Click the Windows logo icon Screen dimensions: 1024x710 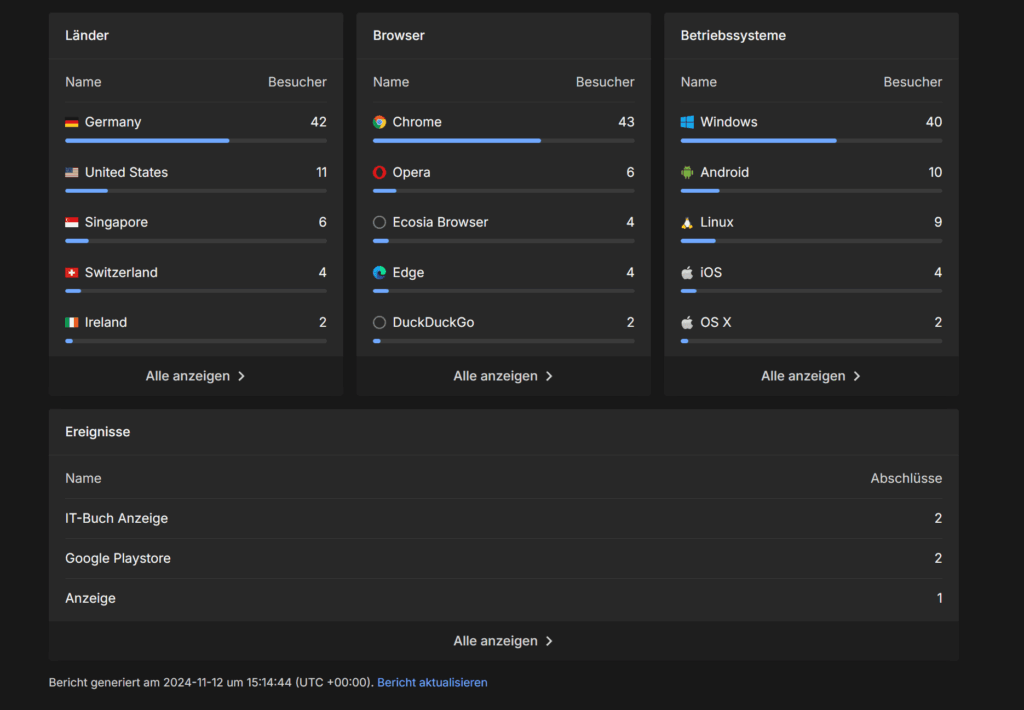(x=687, y=122)
